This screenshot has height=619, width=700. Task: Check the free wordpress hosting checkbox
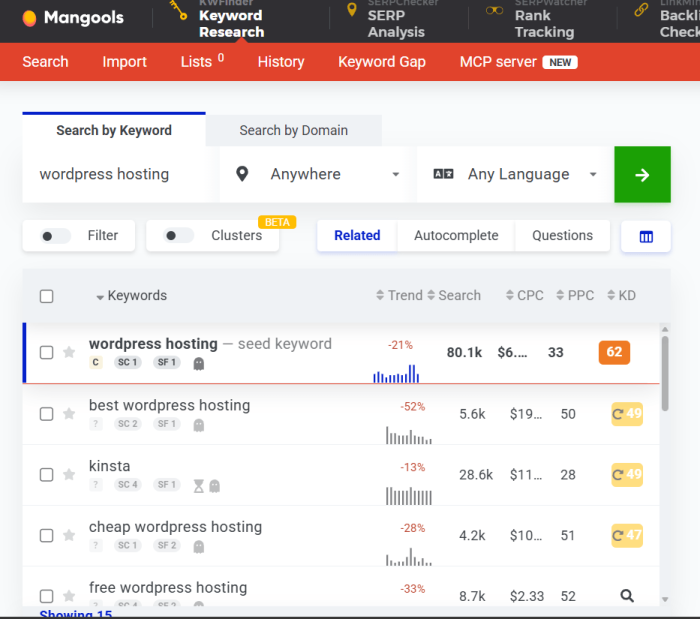click(46, 596)
